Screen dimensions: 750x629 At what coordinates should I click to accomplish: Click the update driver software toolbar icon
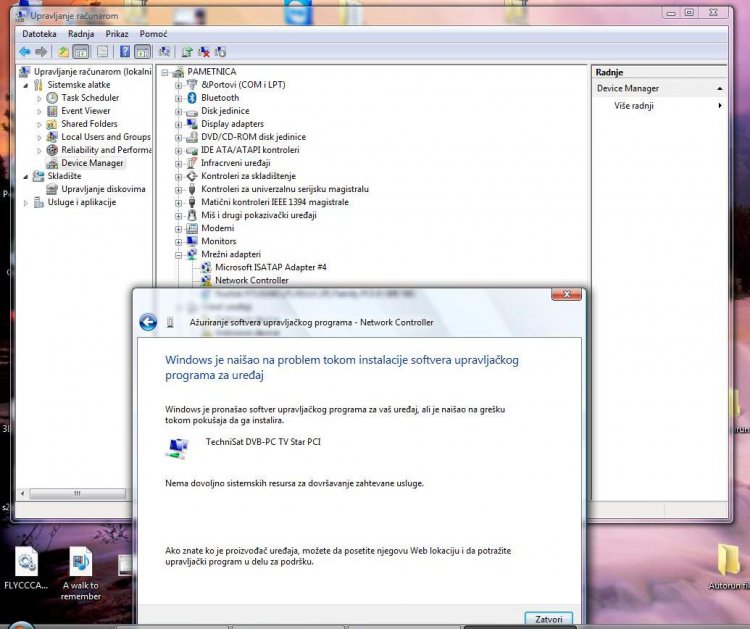pyautogui.click(x=187, y=52)
